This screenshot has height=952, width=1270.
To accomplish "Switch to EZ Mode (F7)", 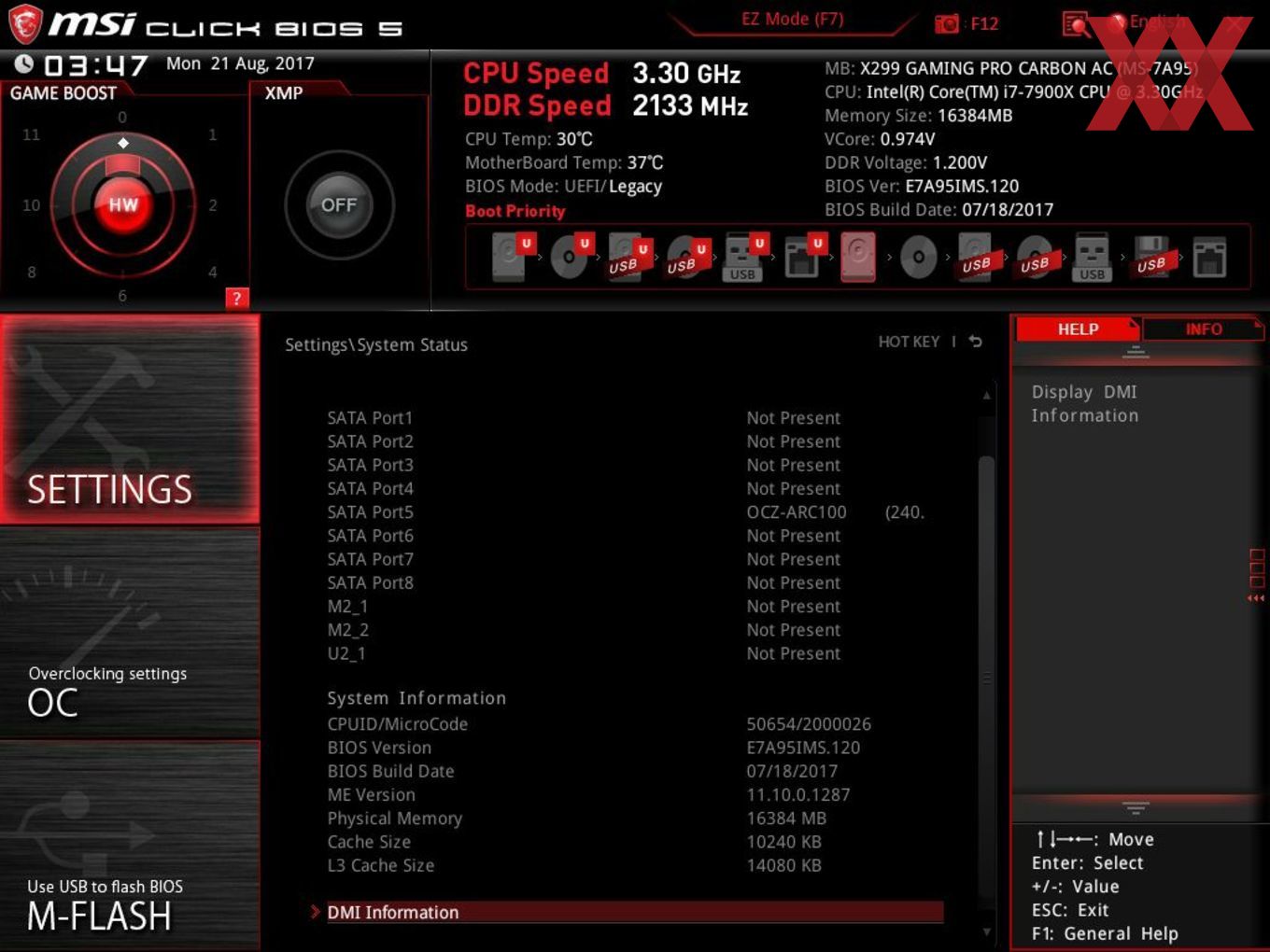I will (x=792, y=19).
